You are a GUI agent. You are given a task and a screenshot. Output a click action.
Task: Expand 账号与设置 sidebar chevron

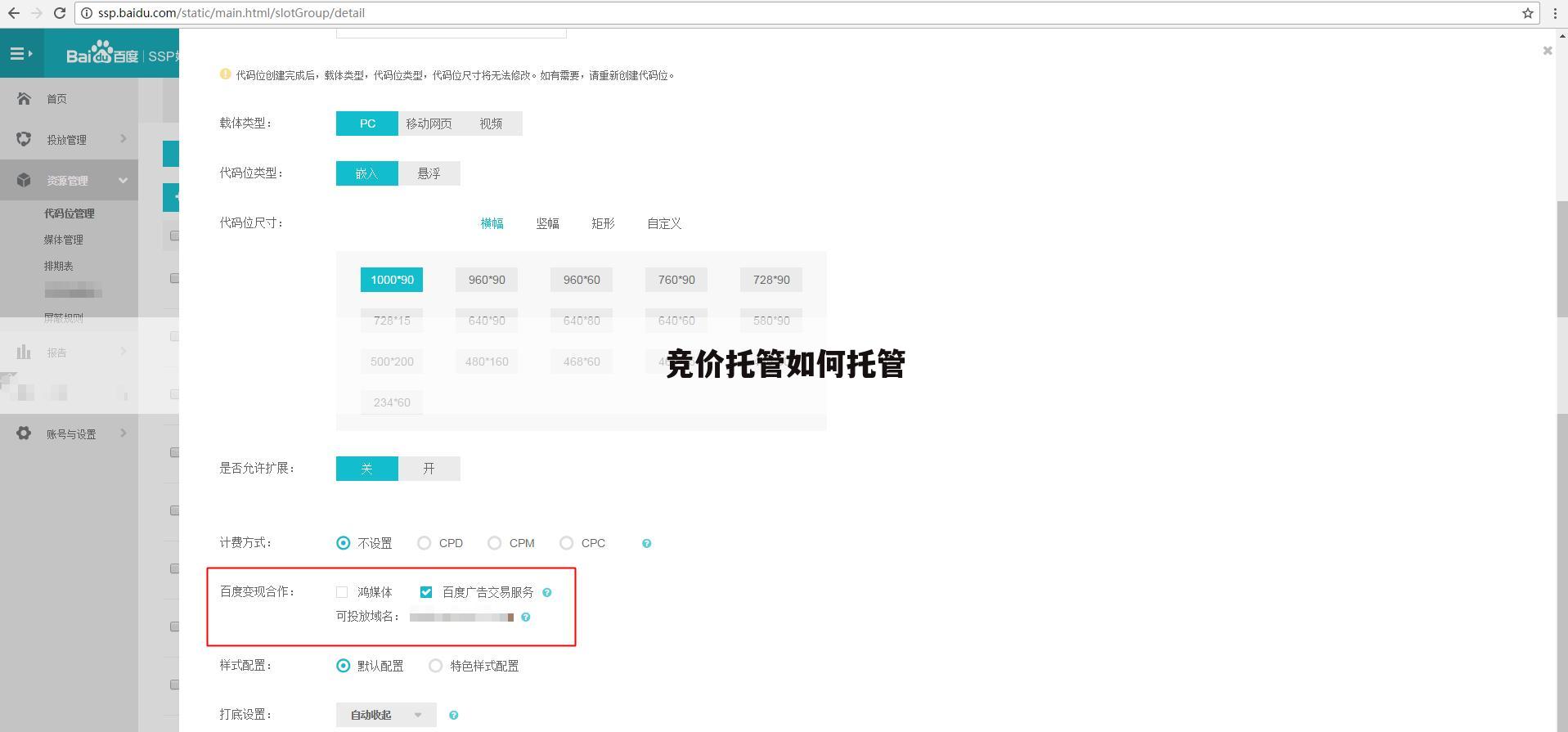[123, 433]
